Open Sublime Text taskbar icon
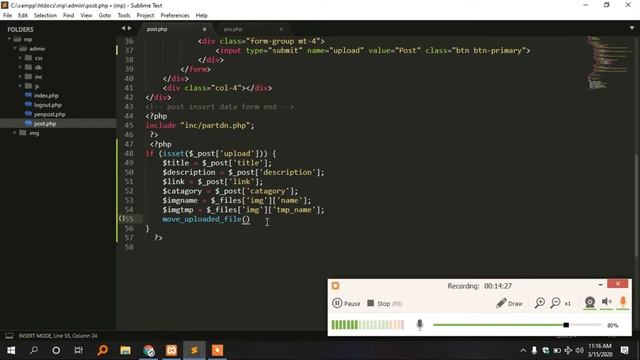Image resolution: width=640 pixels, height=360 pixels. [194, 350]
